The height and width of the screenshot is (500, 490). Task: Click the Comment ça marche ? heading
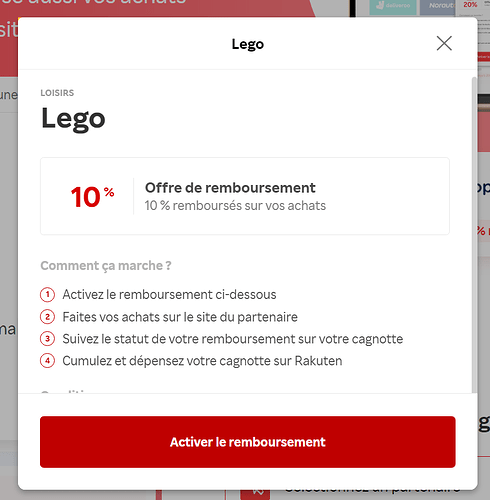(x=106, y=266)
